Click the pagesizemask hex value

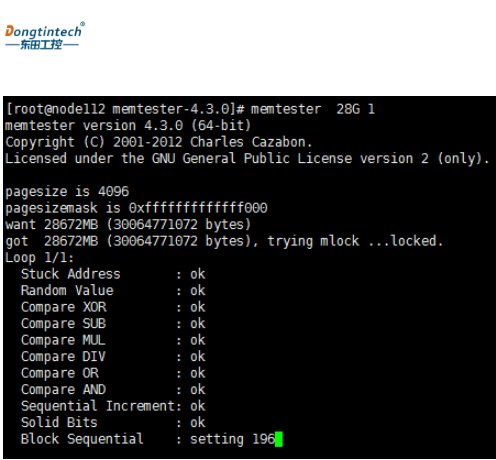tap(198, 208)
